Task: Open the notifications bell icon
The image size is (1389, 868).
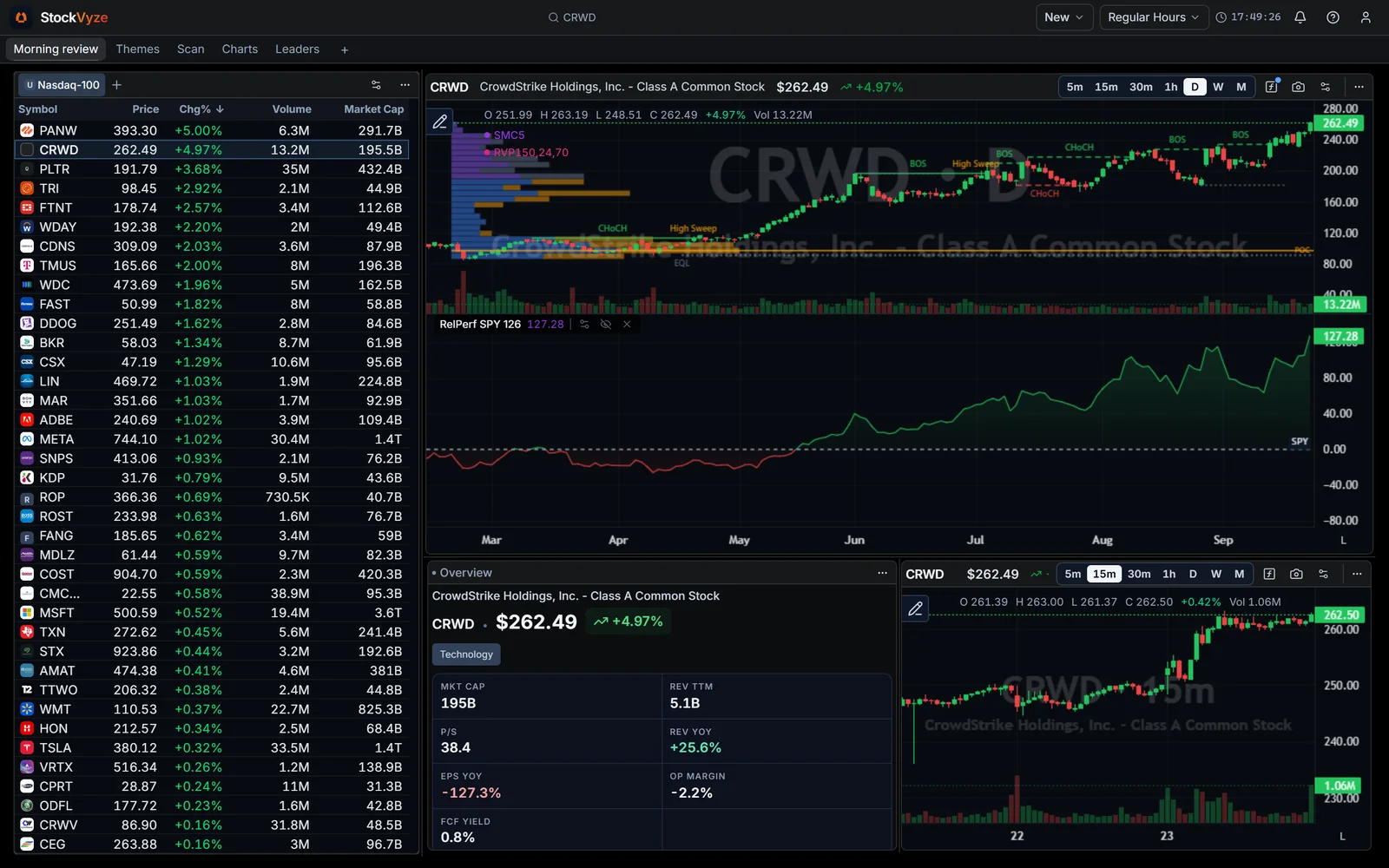Action: (1300, 17)
